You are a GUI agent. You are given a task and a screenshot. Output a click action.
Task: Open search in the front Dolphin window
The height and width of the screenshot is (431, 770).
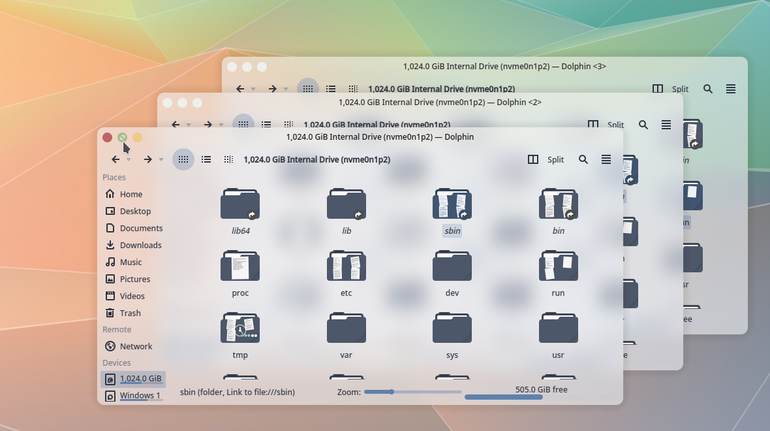pos(583,160)
